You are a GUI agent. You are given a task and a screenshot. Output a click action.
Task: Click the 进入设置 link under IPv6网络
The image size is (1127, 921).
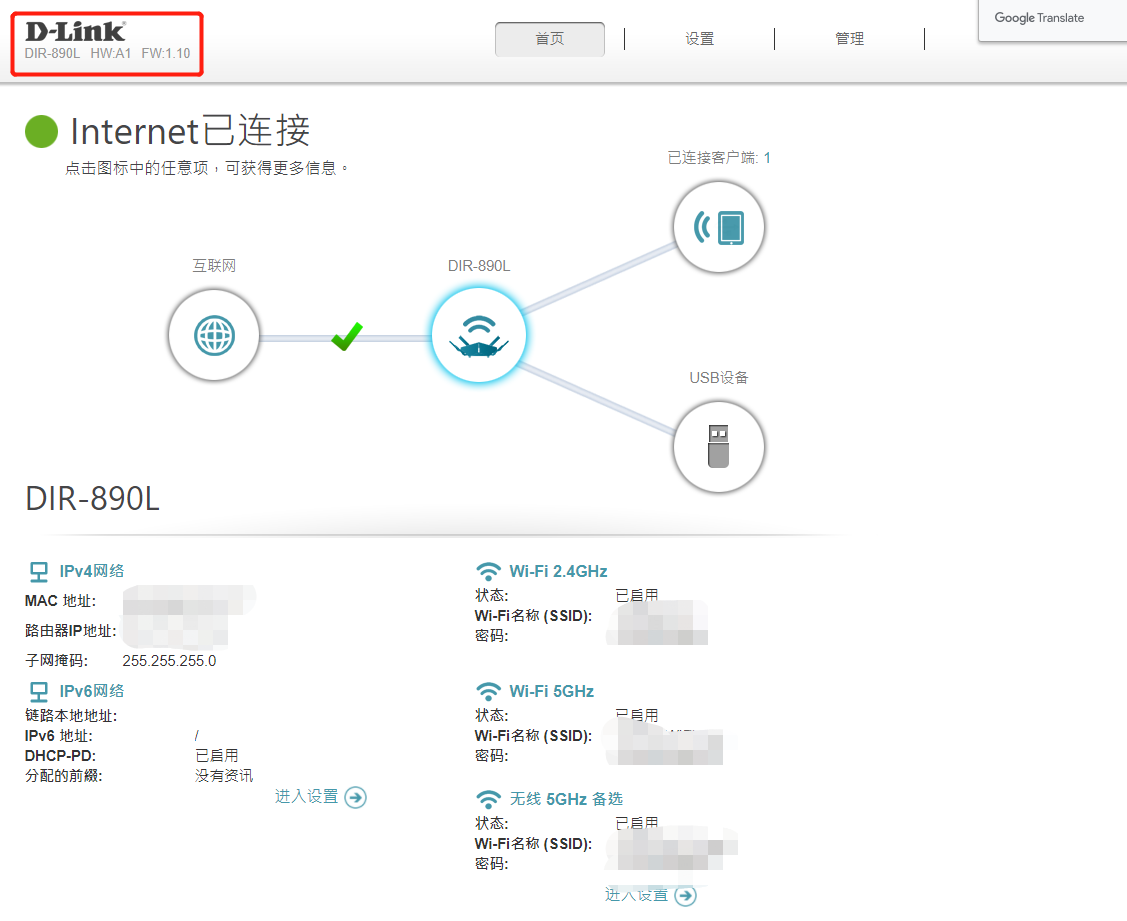tap(306, 797)
